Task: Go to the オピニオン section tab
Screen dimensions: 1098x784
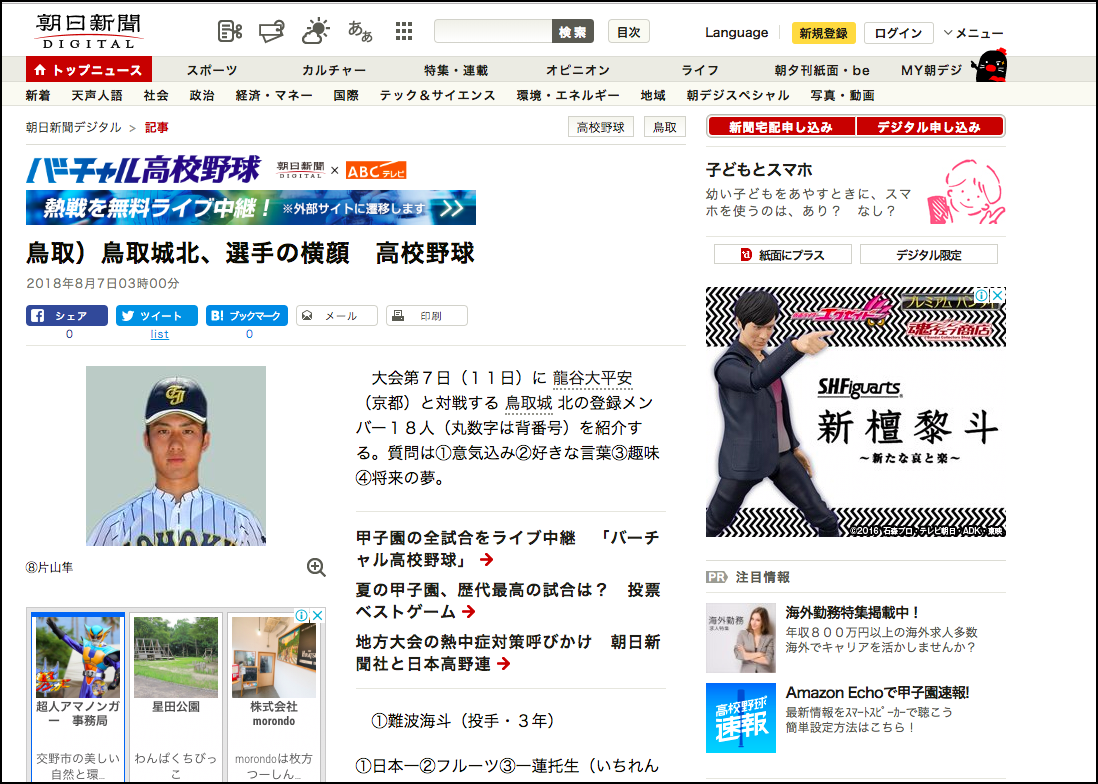Action: click(x=577, y=70)
